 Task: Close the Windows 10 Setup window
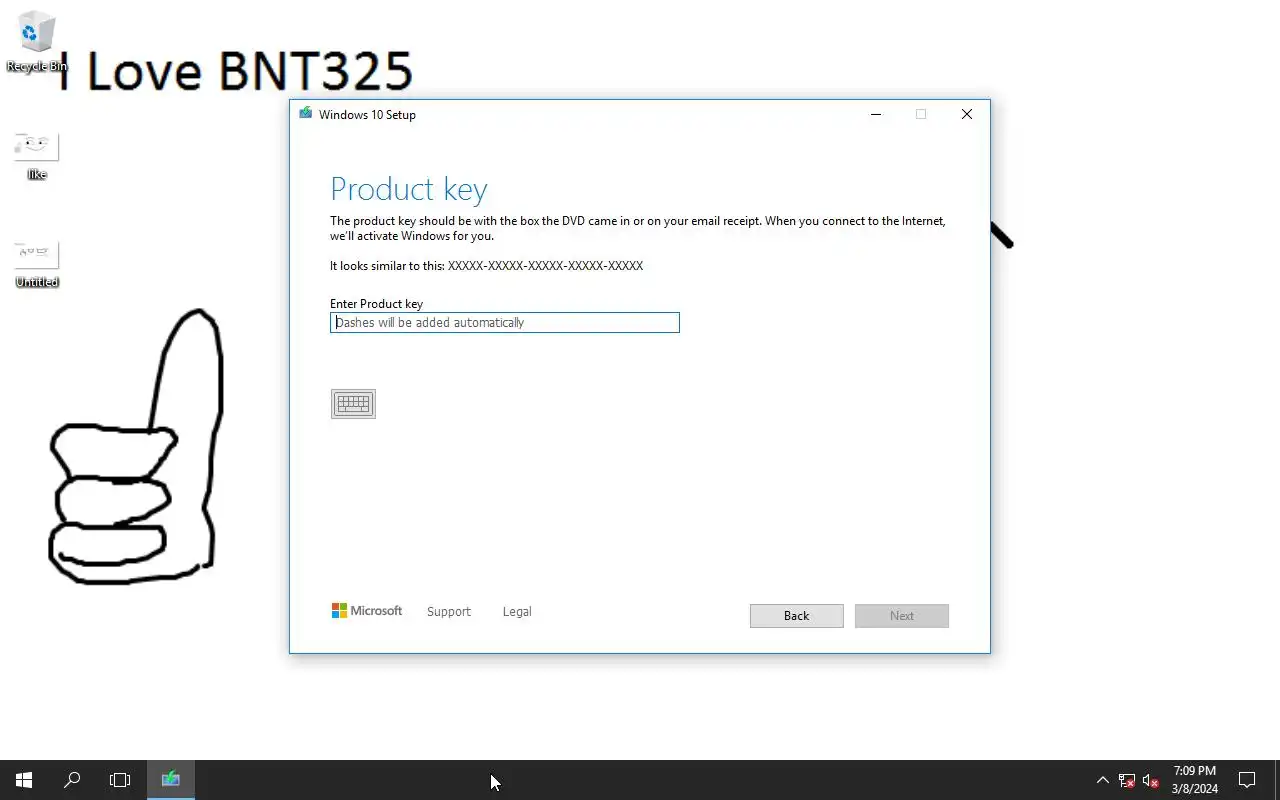tap(967, 114)
